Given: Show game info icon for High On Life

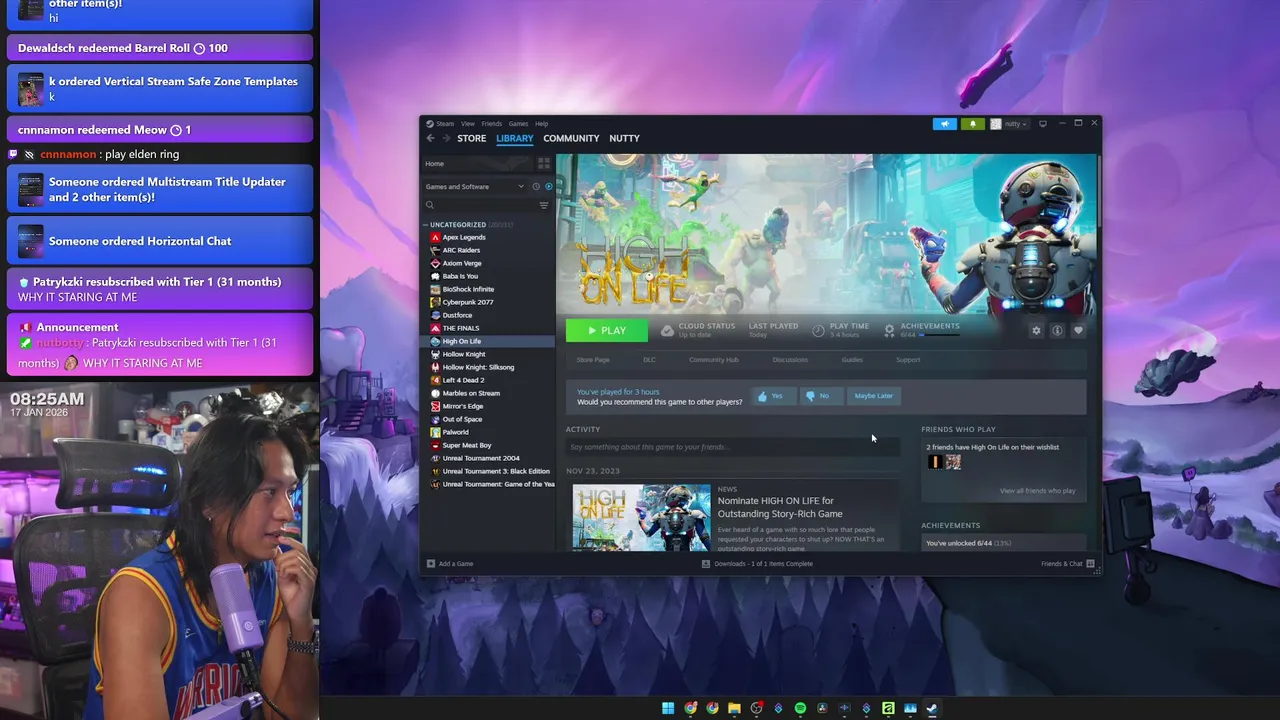Looking at the screenshot, I should [1057, 330].
